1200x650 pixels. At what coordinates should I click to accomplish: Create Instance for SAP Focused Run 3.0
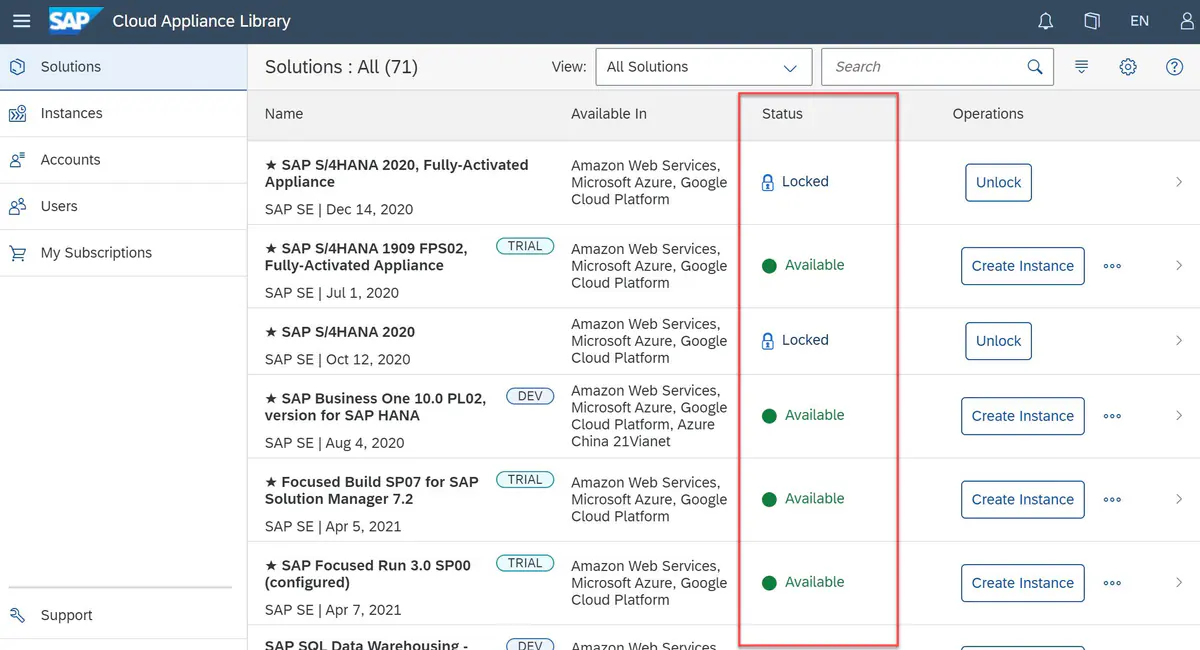tap(1022, 583)
